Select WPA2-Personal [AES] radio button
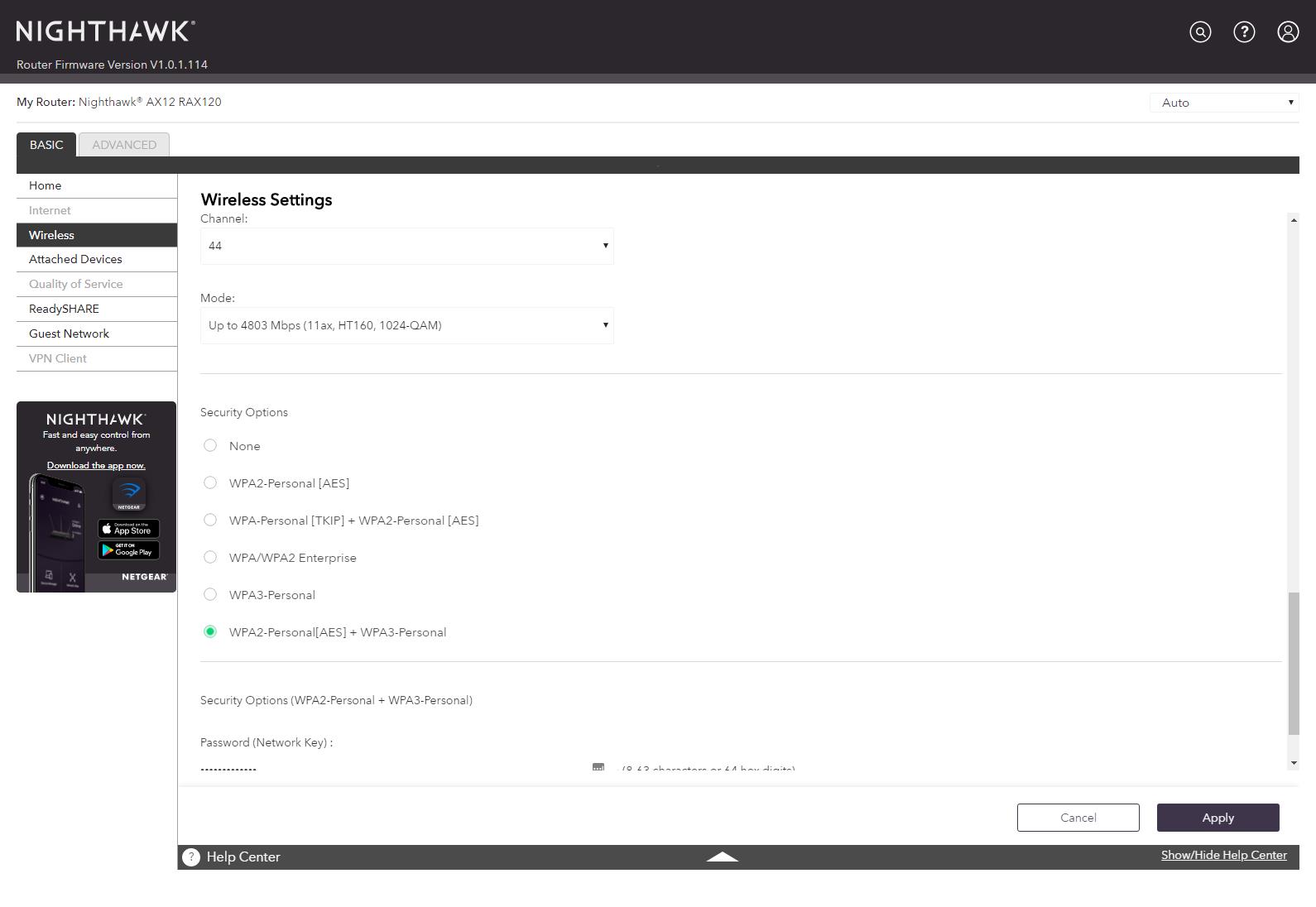 [210, 483]
